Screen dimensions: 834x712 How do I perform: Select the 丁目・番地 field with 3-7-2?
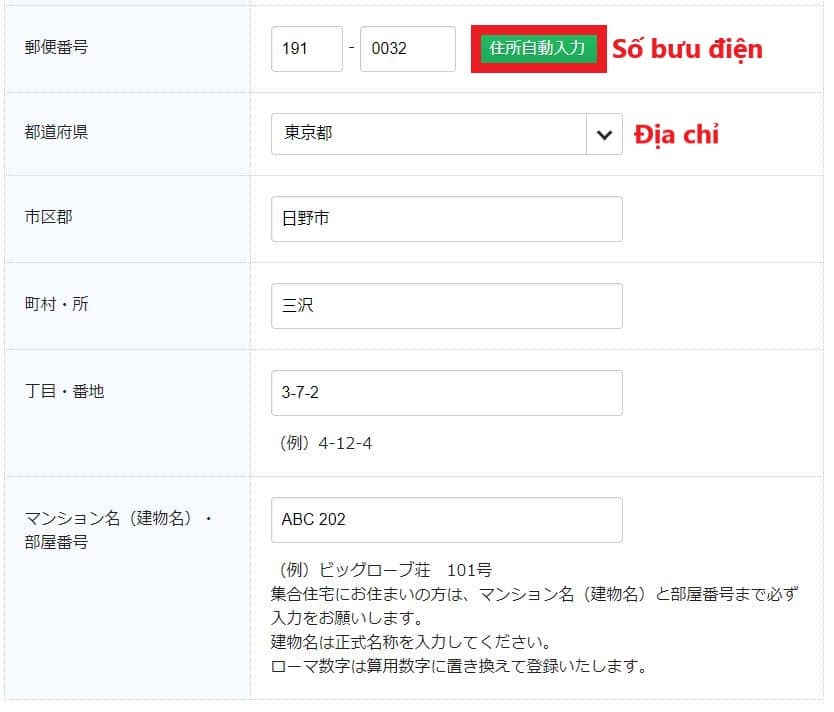tap(446, 393)
